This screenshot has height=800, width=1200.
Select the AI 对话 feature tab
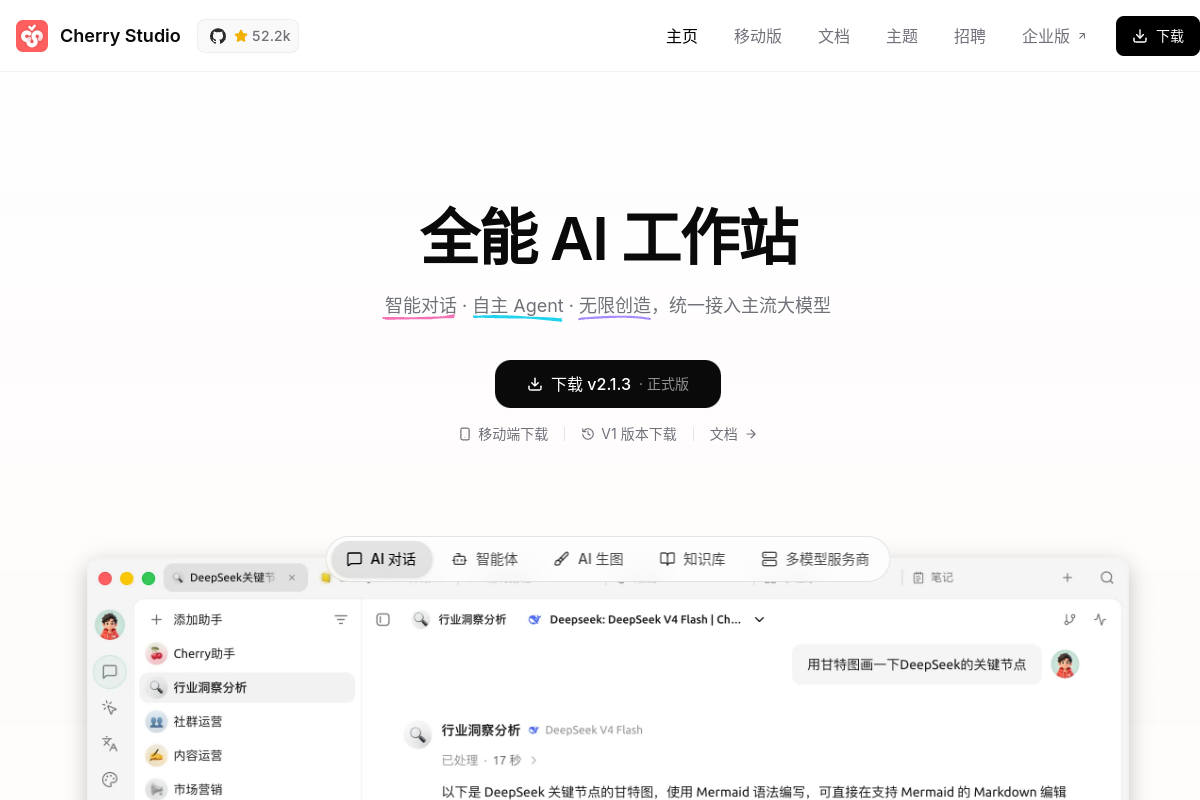(x=381, y=559)
